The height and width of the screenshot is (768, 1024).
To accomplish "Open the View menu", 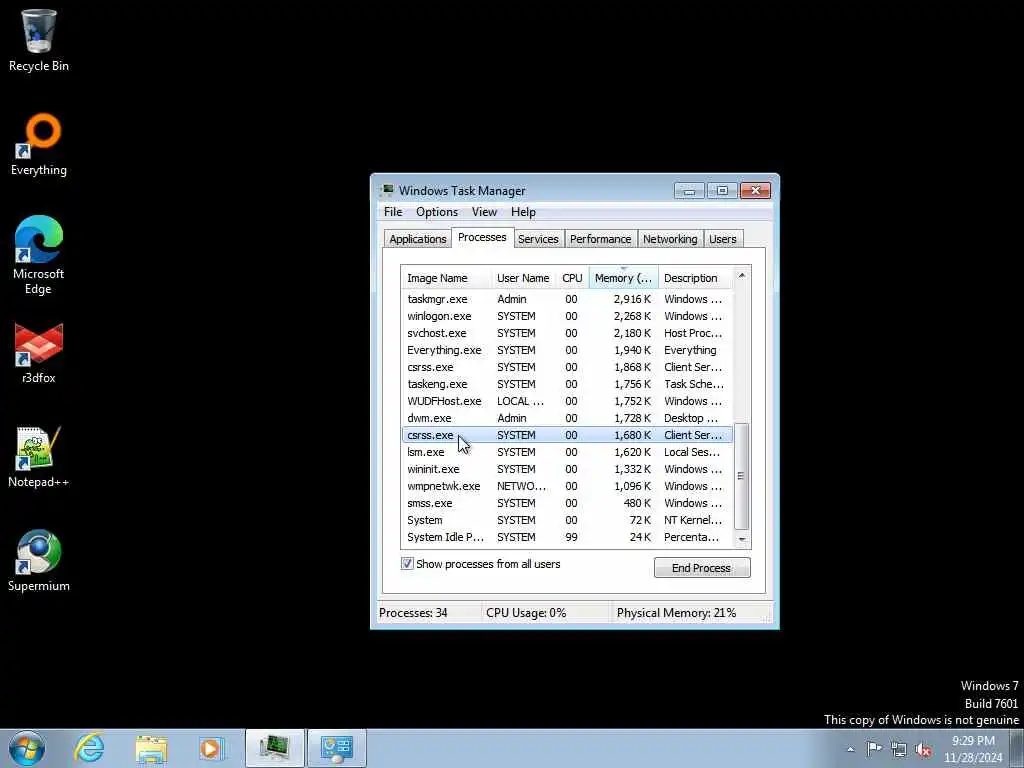I will click(484, 212).
